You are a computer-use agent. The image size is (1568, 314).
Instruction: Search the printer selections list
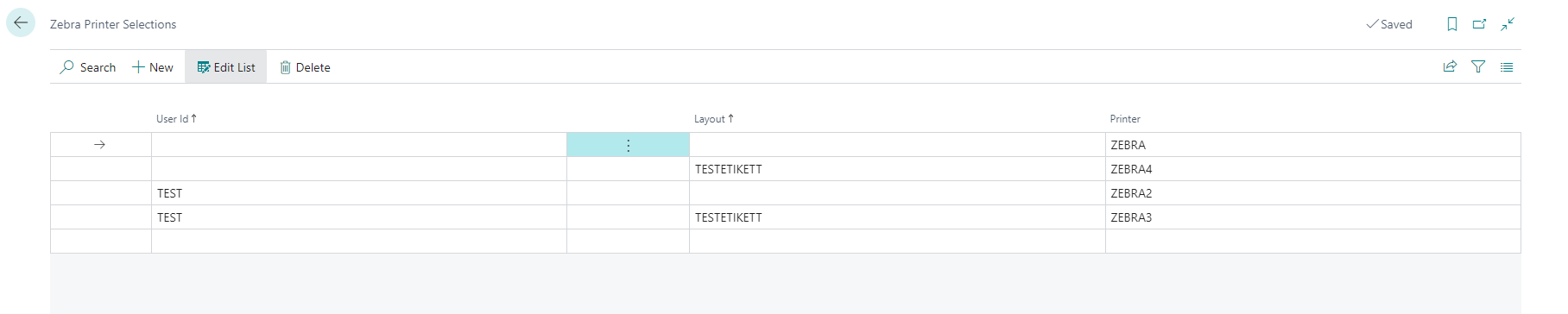pos(88,67)
